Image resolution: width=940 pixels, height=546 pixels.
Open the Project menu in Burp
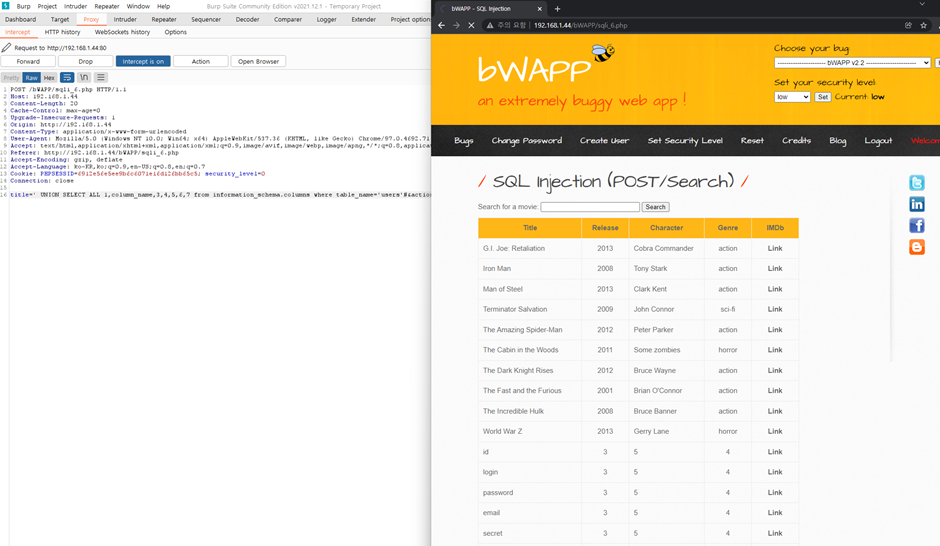click(47, 6)
